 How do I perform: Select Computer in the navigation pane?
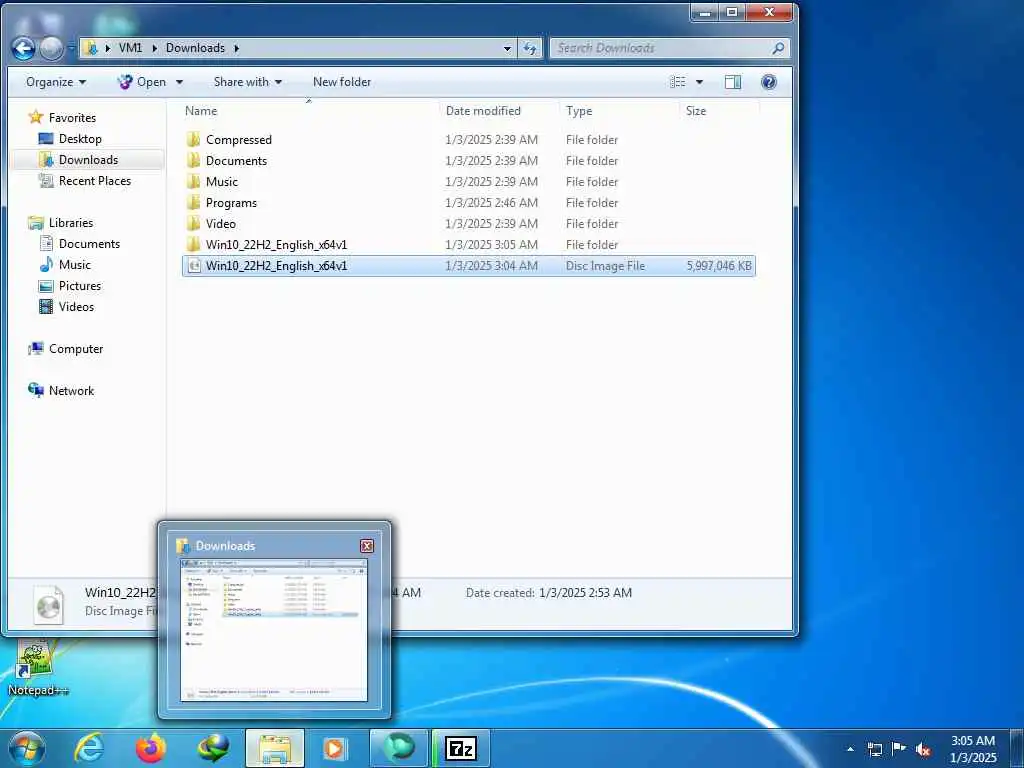(76, 349)
